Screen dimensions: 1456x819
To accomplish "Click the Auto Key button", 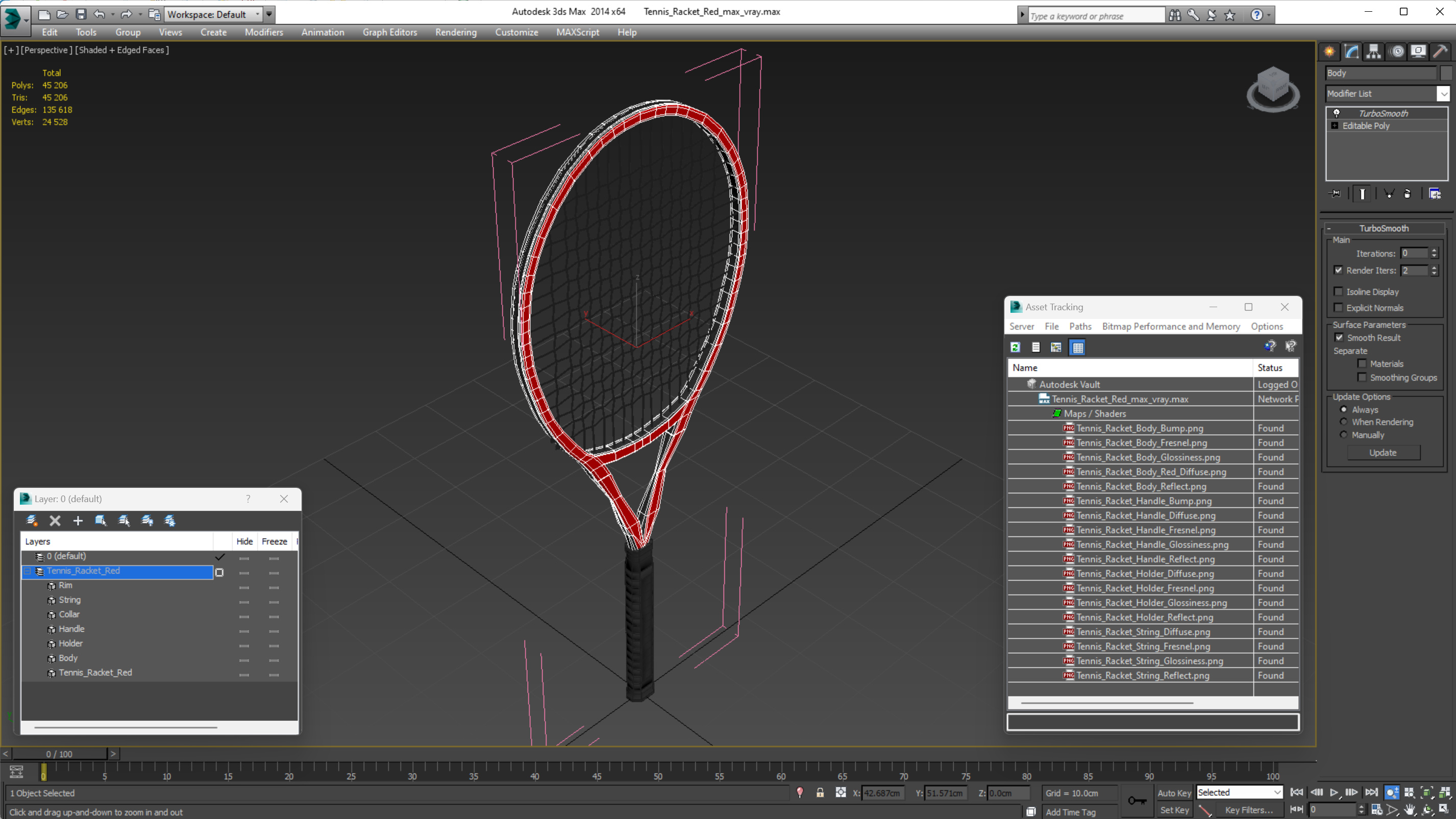I will tap(1174, 793).
